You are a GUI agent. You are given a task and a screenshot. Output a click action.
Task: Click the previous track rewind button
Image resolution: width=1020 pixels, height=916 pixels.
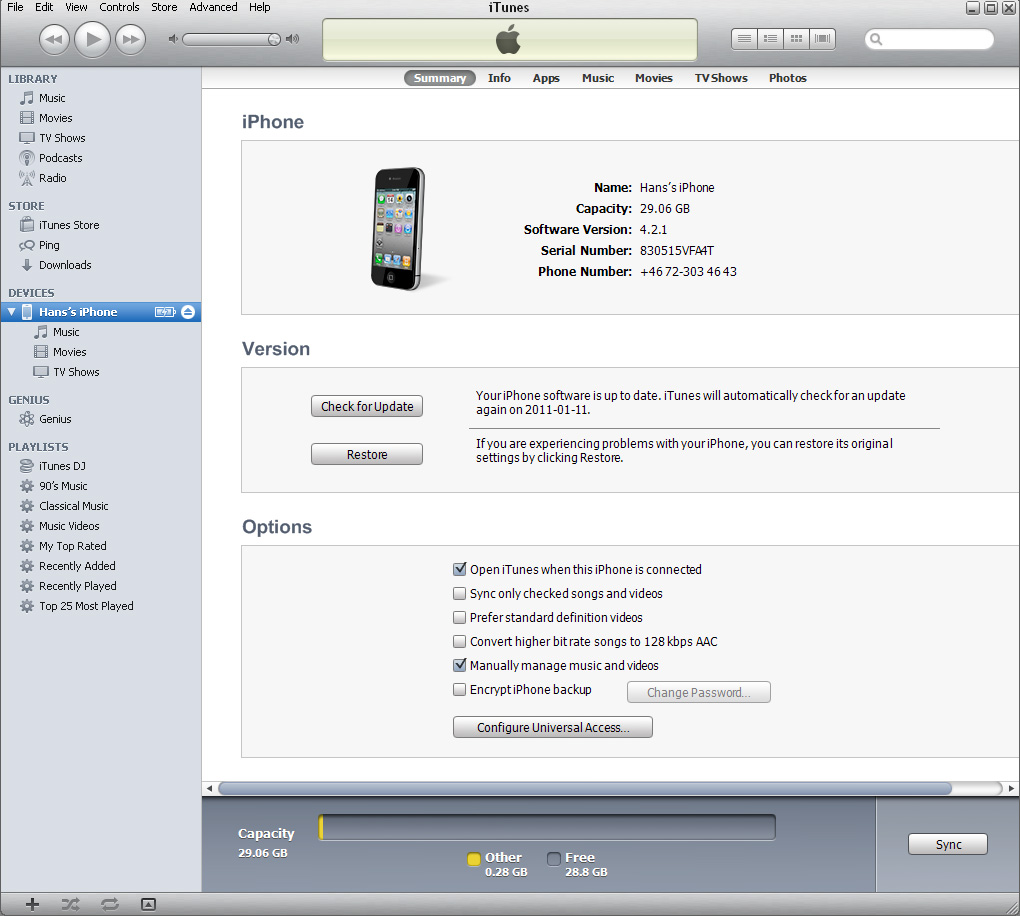54,40
